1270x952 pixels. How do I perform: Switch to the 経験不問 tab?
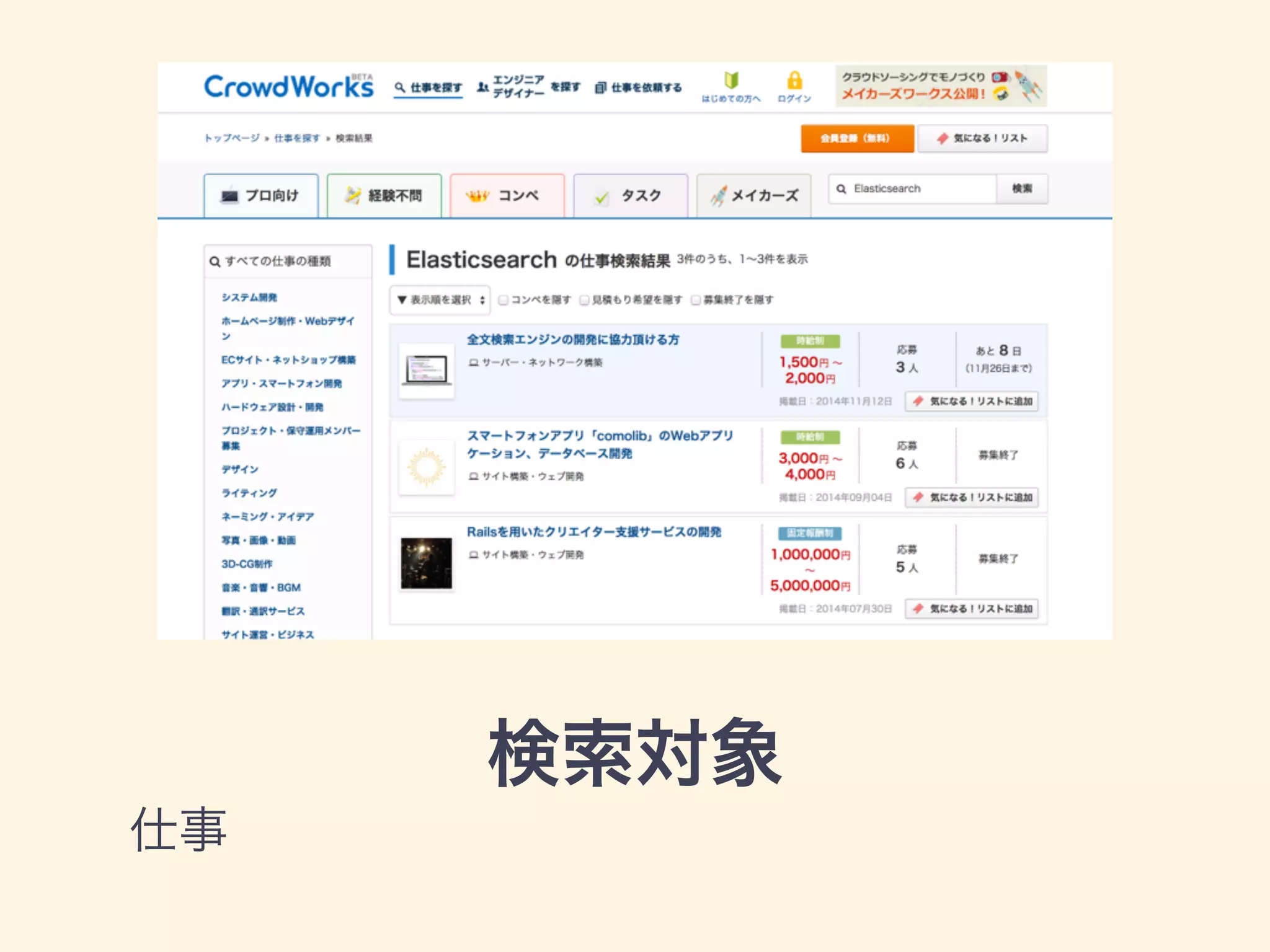coord(384,196)
